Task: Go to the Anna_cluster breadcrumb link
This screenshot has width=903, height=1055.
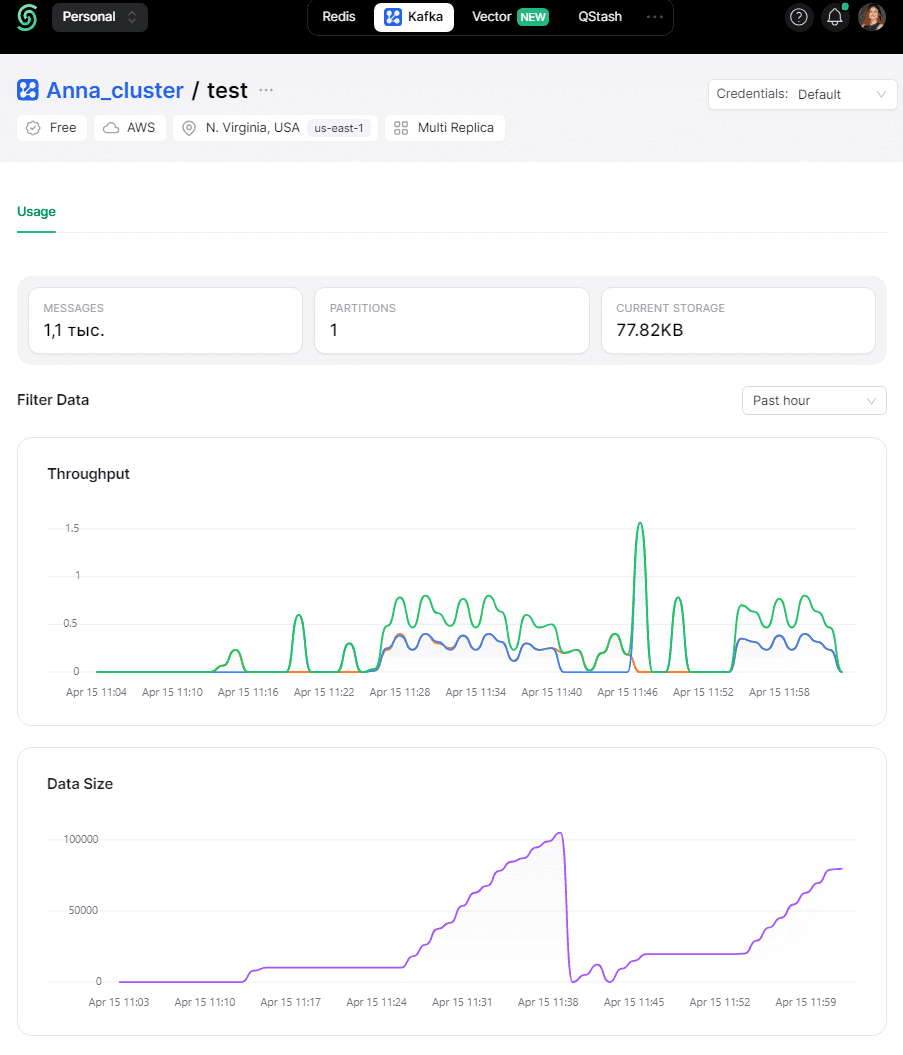Action: (114, 90)
